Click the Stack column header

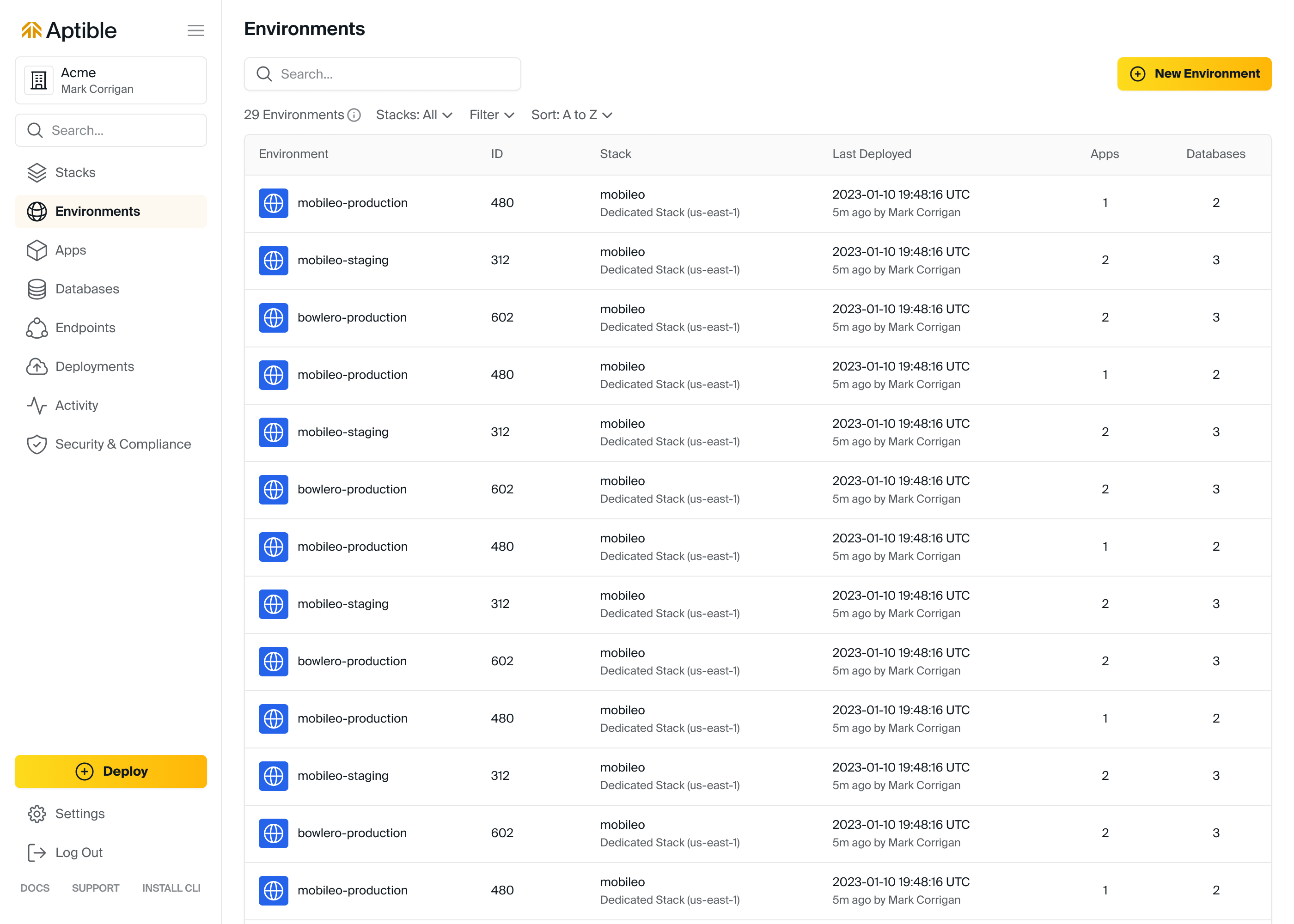pyautogui.click(x=616, y=154)
